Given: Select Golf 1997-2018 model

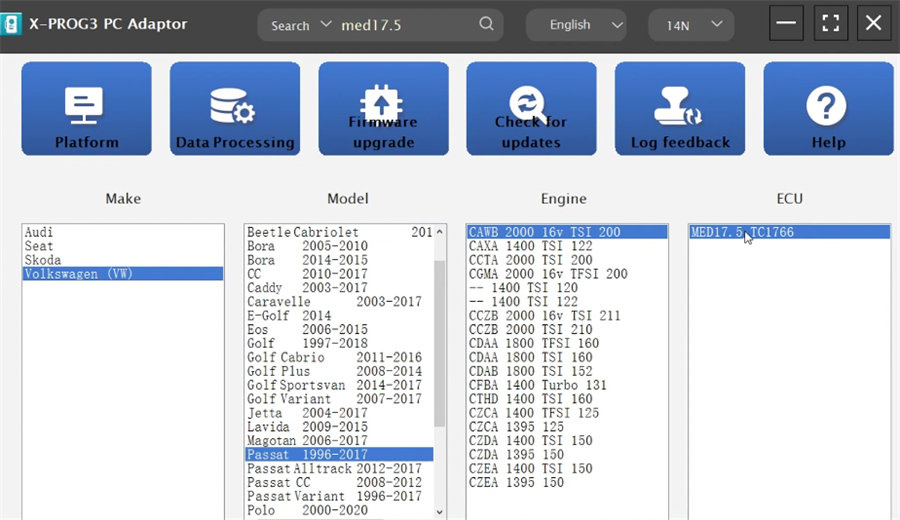Looking at the screenshot, I should coord(339,343).
